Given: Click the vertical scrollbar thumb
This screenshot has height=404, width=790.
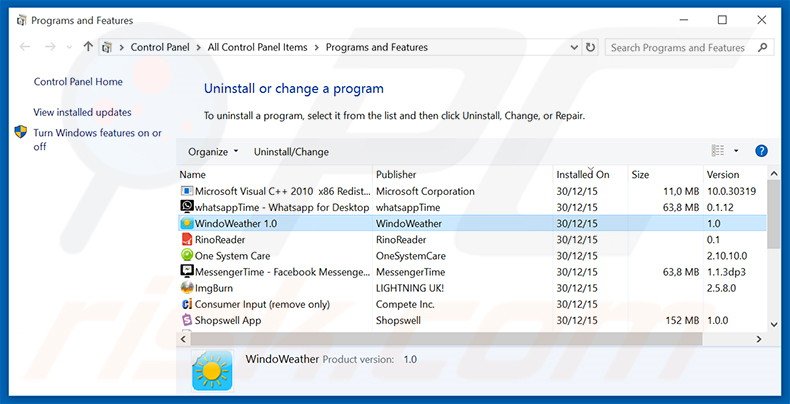Looking at the screenshot, I should pos(774,215).
